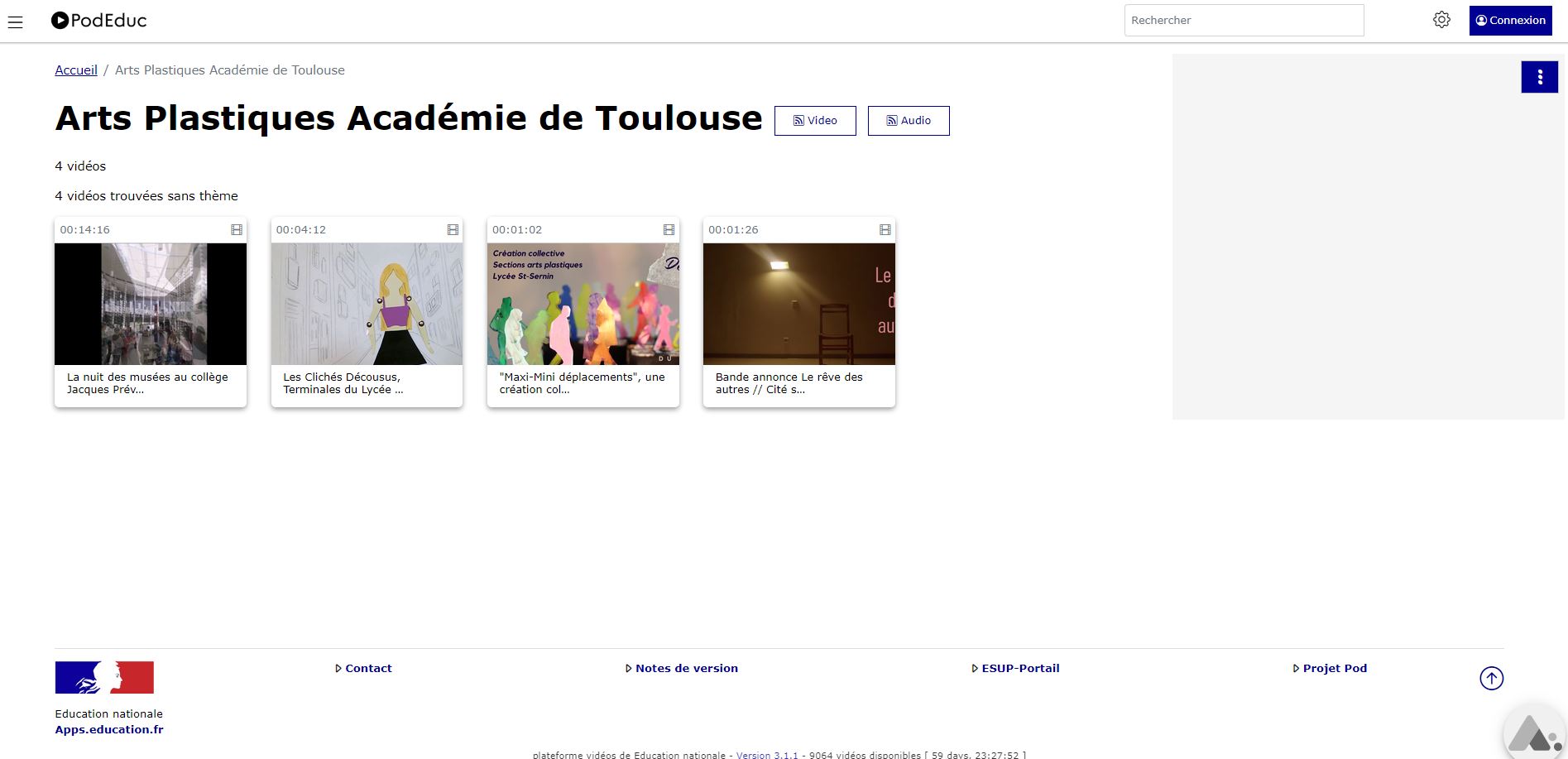Click the RSS icon inside the Video button
This screenshot has height=759, width=1568.
799,120
